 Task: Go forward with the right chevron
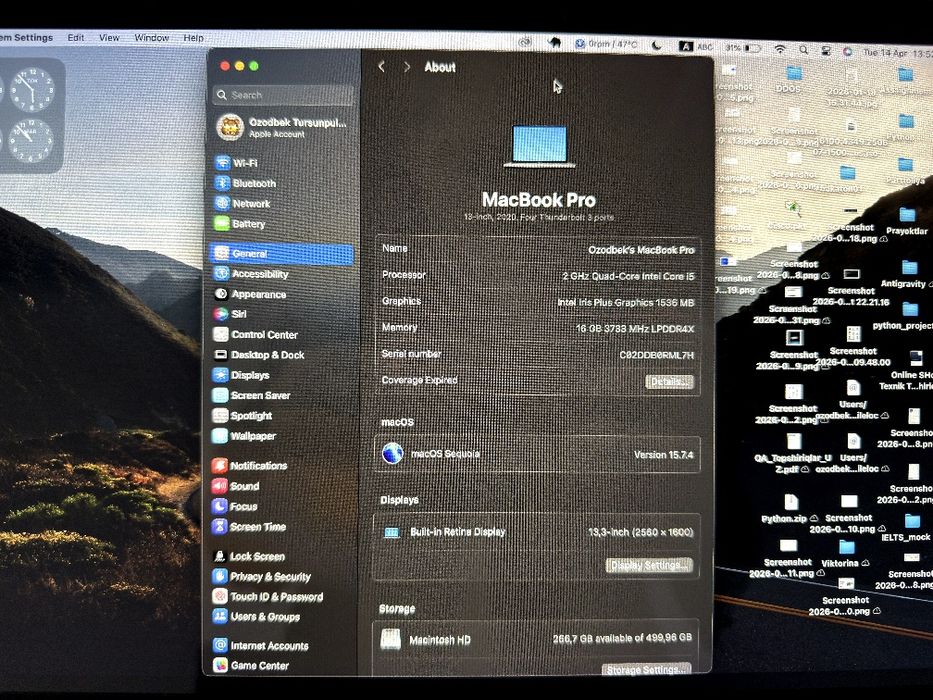tap(407, 67)
